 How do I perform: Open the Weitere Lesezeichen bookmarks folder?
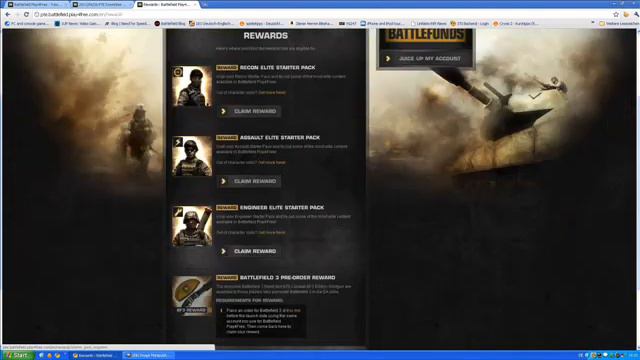point(619,24)
